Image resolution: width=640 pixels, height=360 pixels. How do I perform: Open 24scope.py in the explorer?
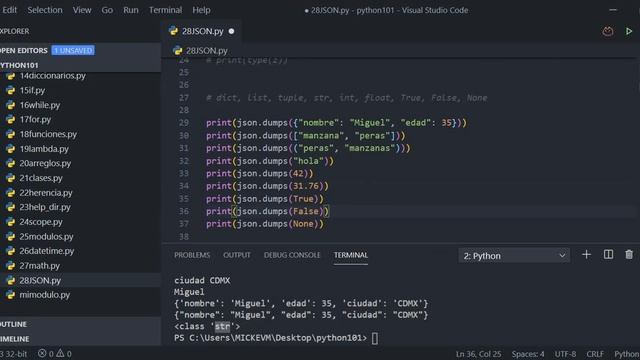pos(41,222)
